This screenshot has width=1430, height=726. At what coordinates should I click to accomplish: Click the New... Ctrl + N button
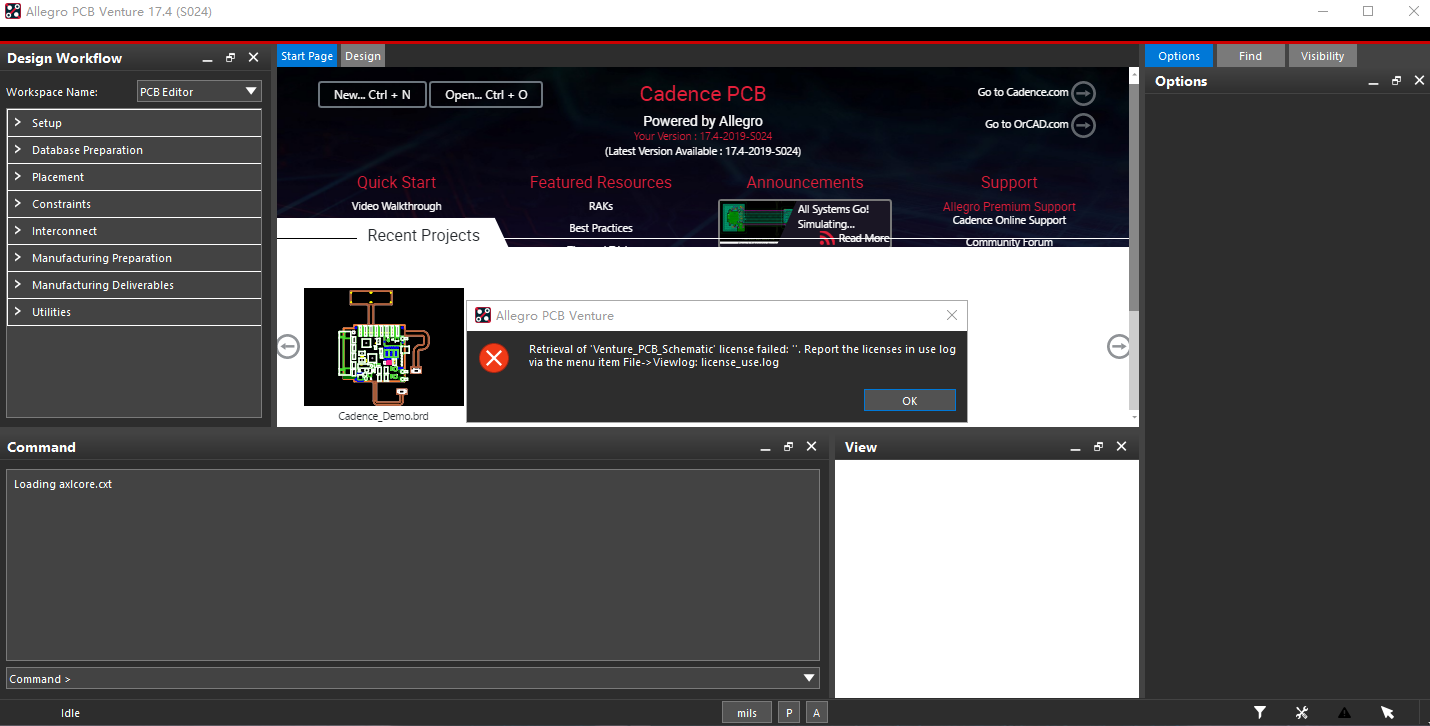point(372,95)
